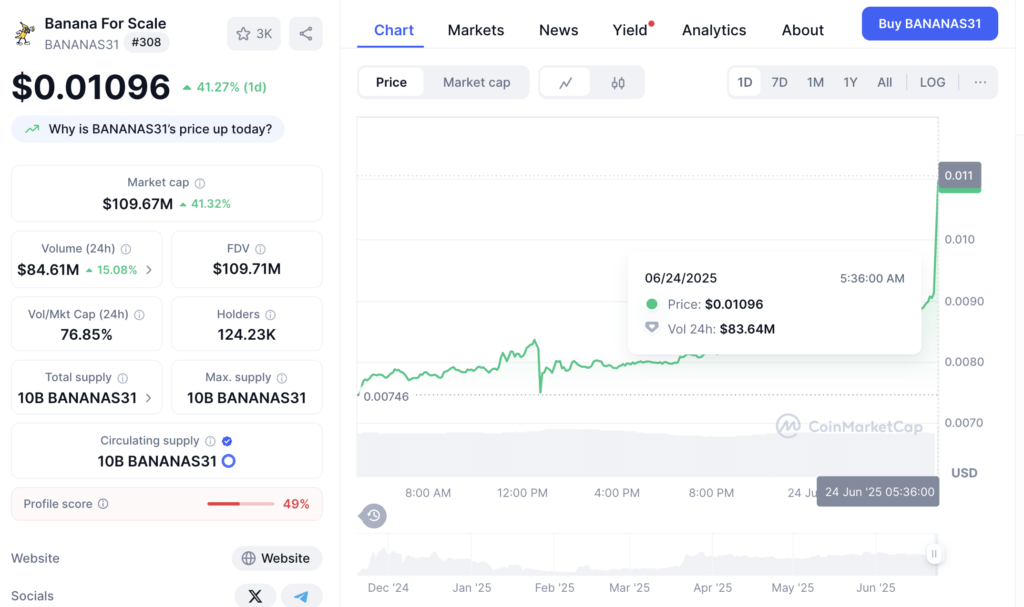Screen dimensions: 1024x607
Task: Click the Buy BANANAS31 button
Action: 929,24
